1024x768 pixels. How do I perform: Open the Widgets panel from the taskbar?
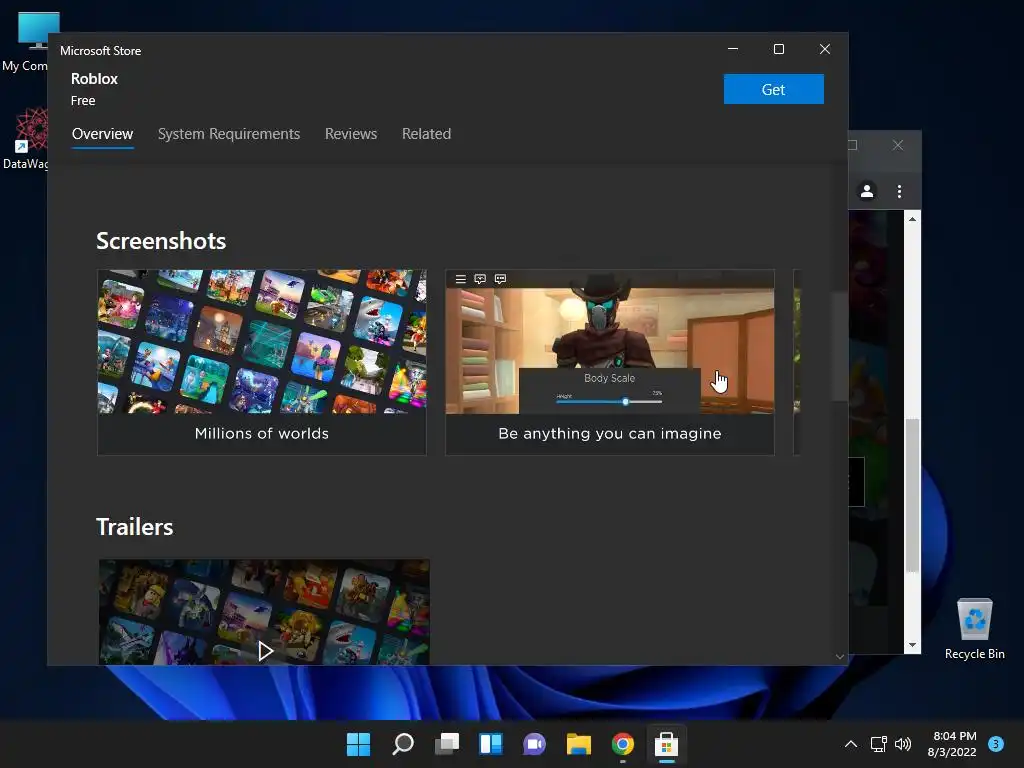(x=491, y=744)
